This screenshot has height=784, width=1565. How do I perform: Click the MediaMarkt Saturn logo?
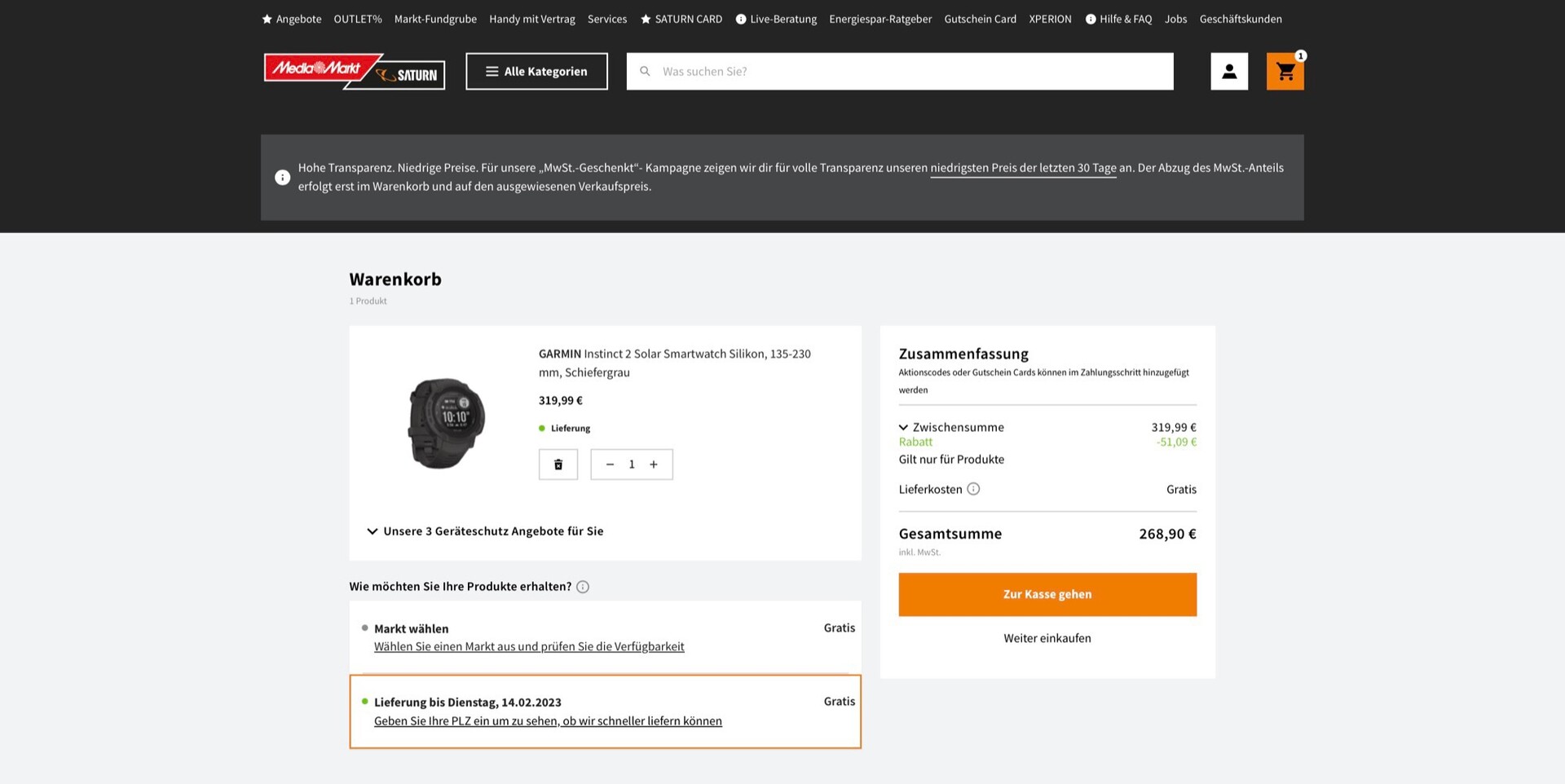(354, 72)
